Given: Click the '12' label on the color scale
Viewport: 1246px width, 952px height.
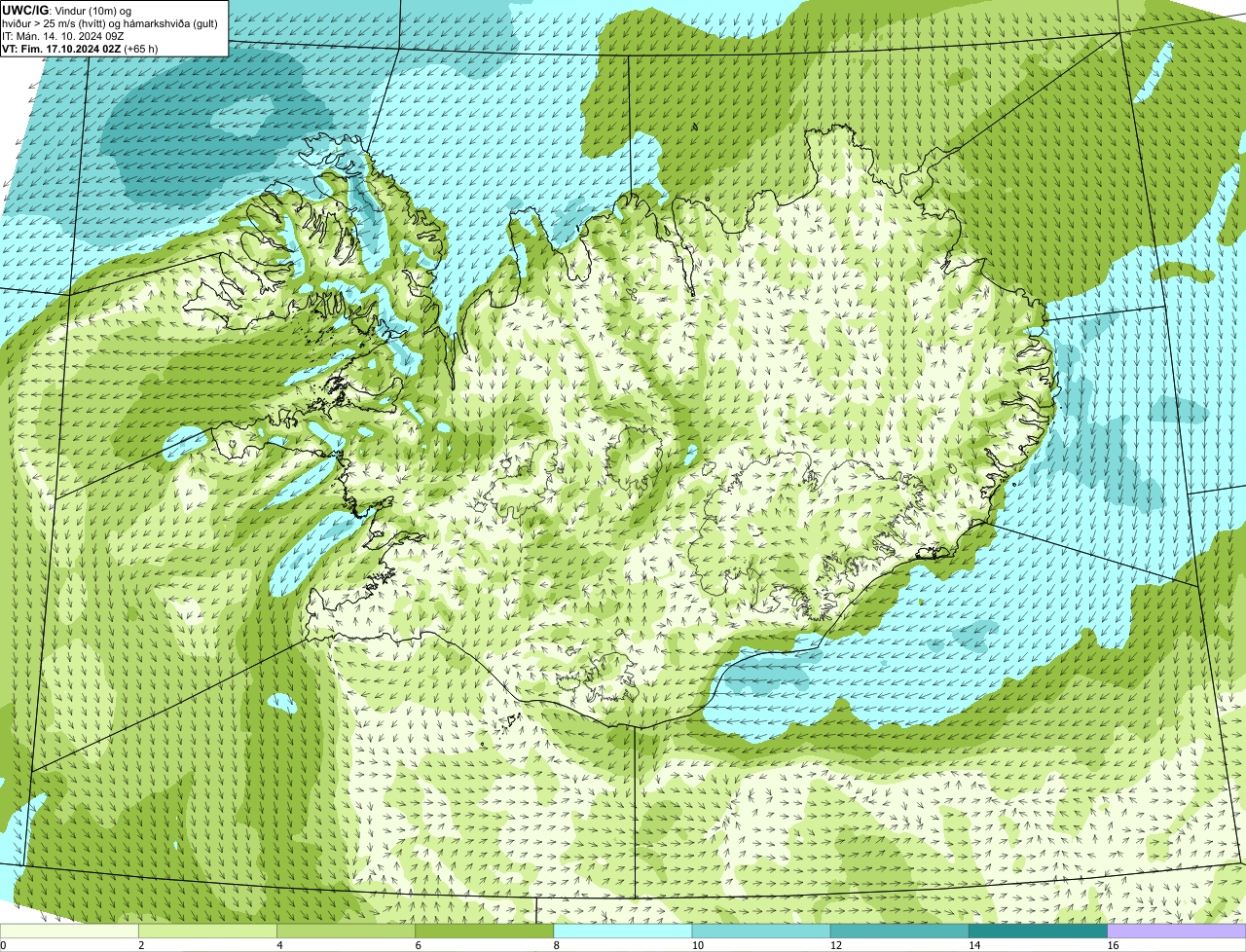Looking at the screenshot, I should (x=836, y=945).
